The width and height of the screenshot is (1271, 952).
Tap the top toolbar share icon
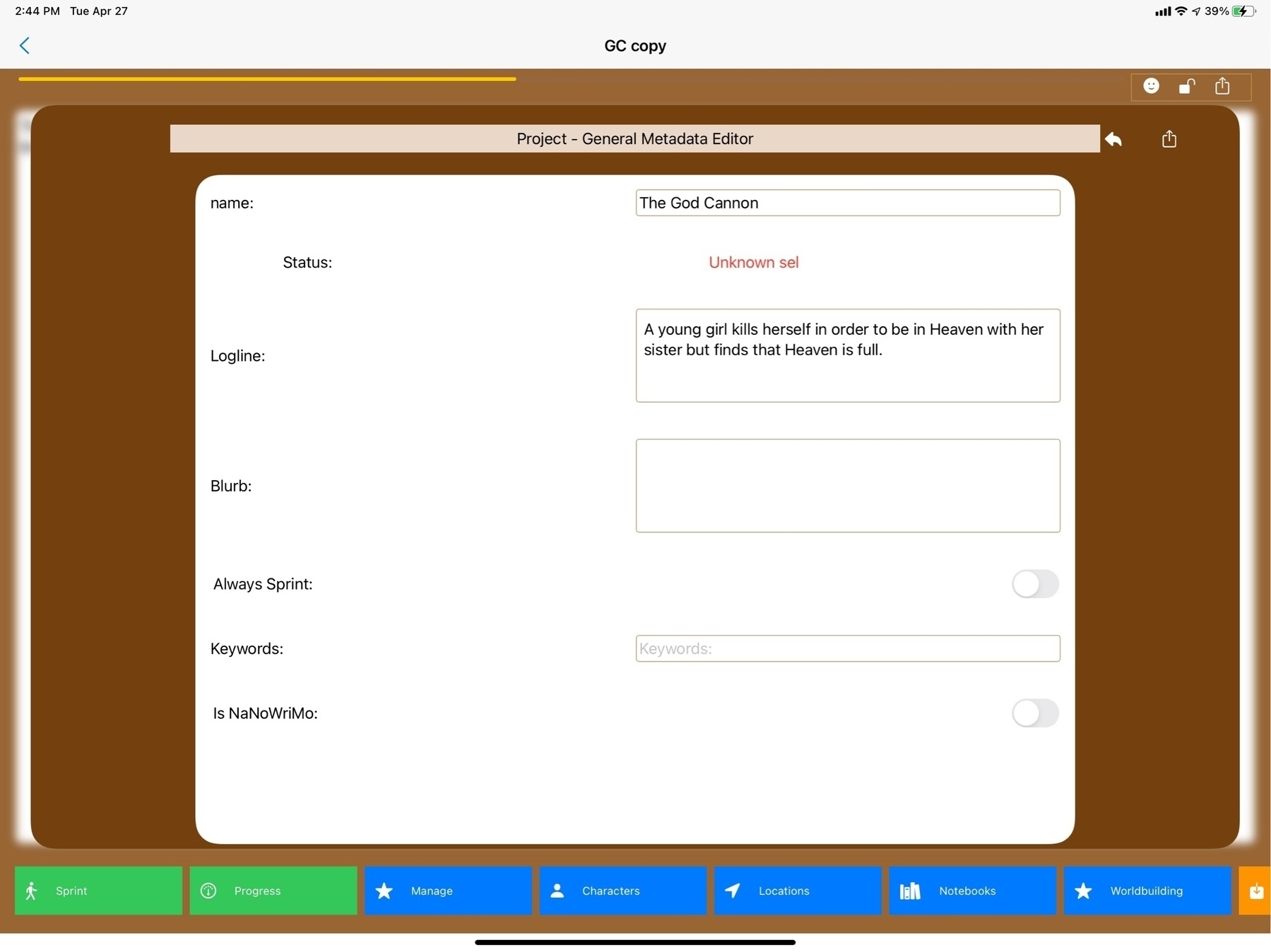pyautogui.click(x=1222, y=86)
